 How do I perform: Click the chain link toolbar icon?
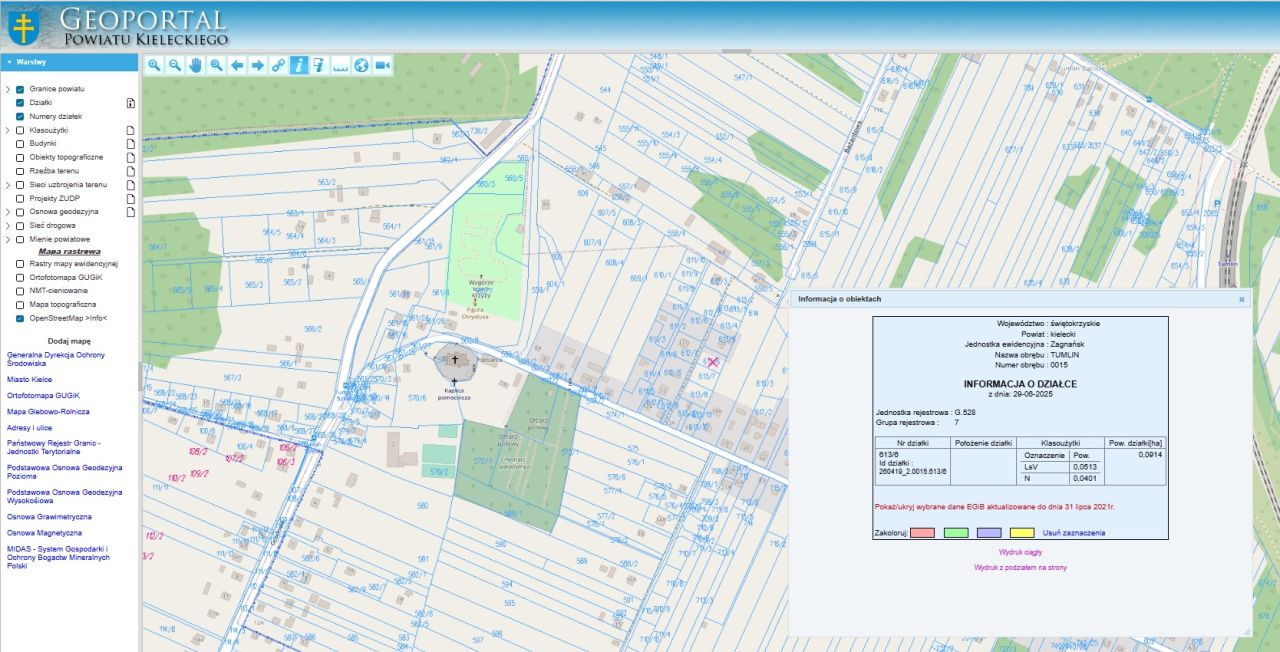(x=278, y=65)
